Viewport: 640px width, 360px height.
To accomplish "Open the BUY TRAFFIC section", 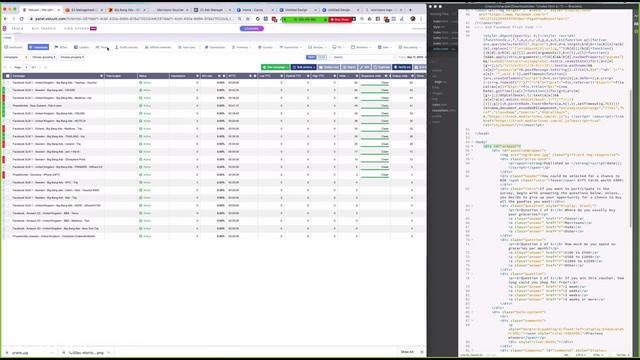I will pyautogui.click(x=44, y=29).
